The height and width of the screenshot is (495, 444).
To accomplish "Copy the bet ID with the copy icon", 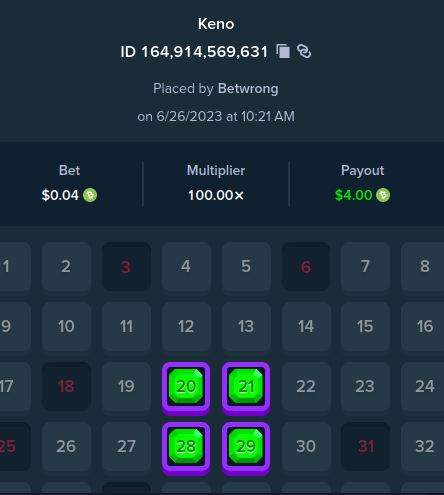I will point(283,52).
